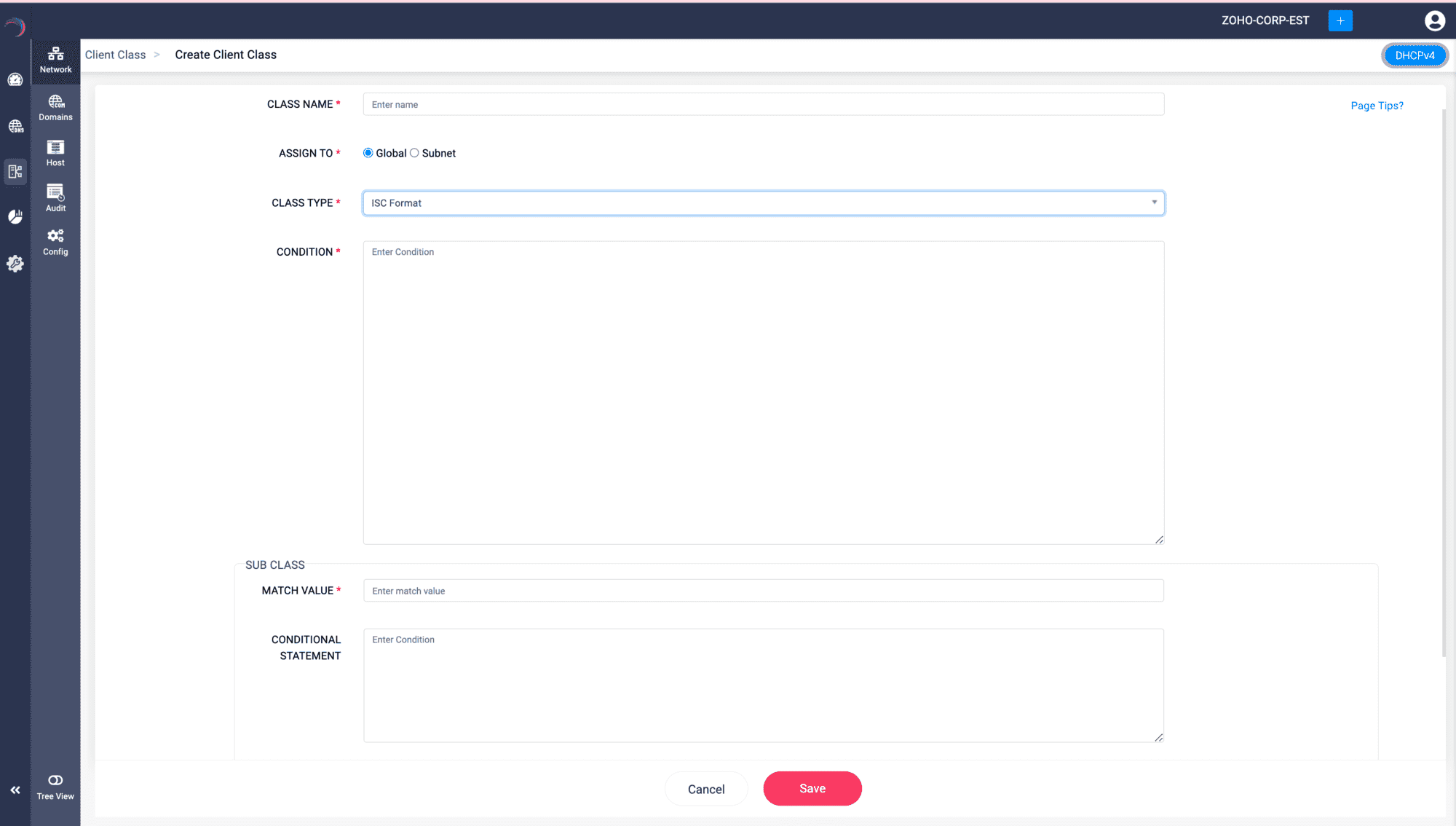Viewport: 1456px width, 826px height.
Task: Select the Global radio option
Action: 368,153
